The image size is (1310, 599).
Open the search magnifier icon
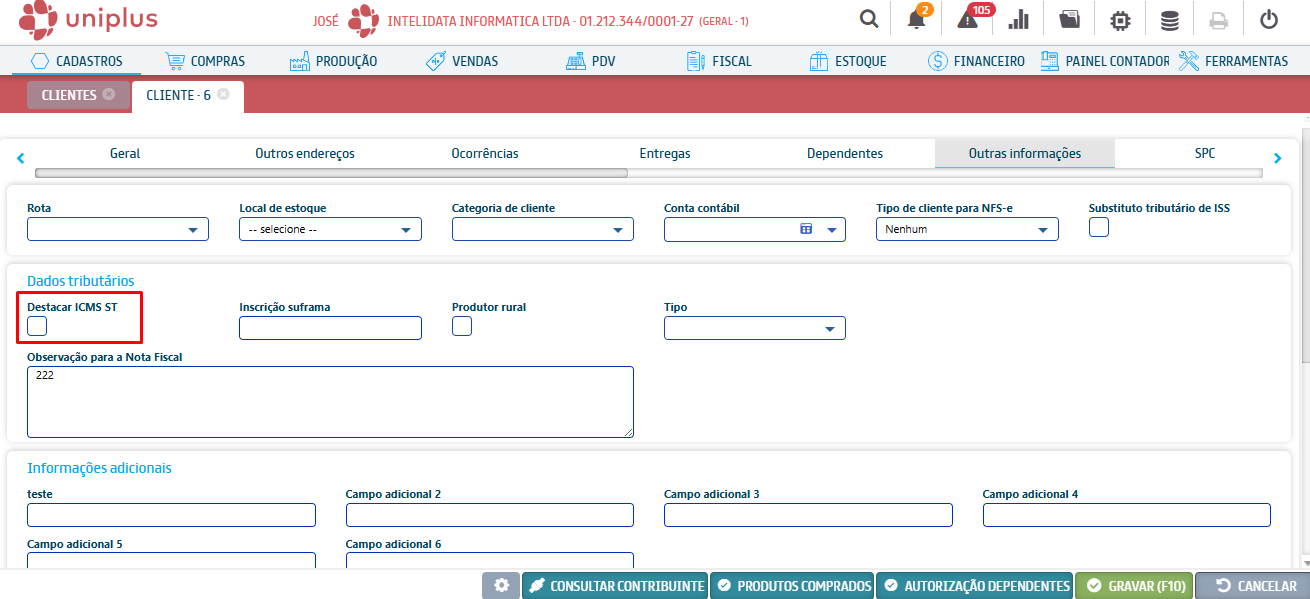click(x=870, y=19)
